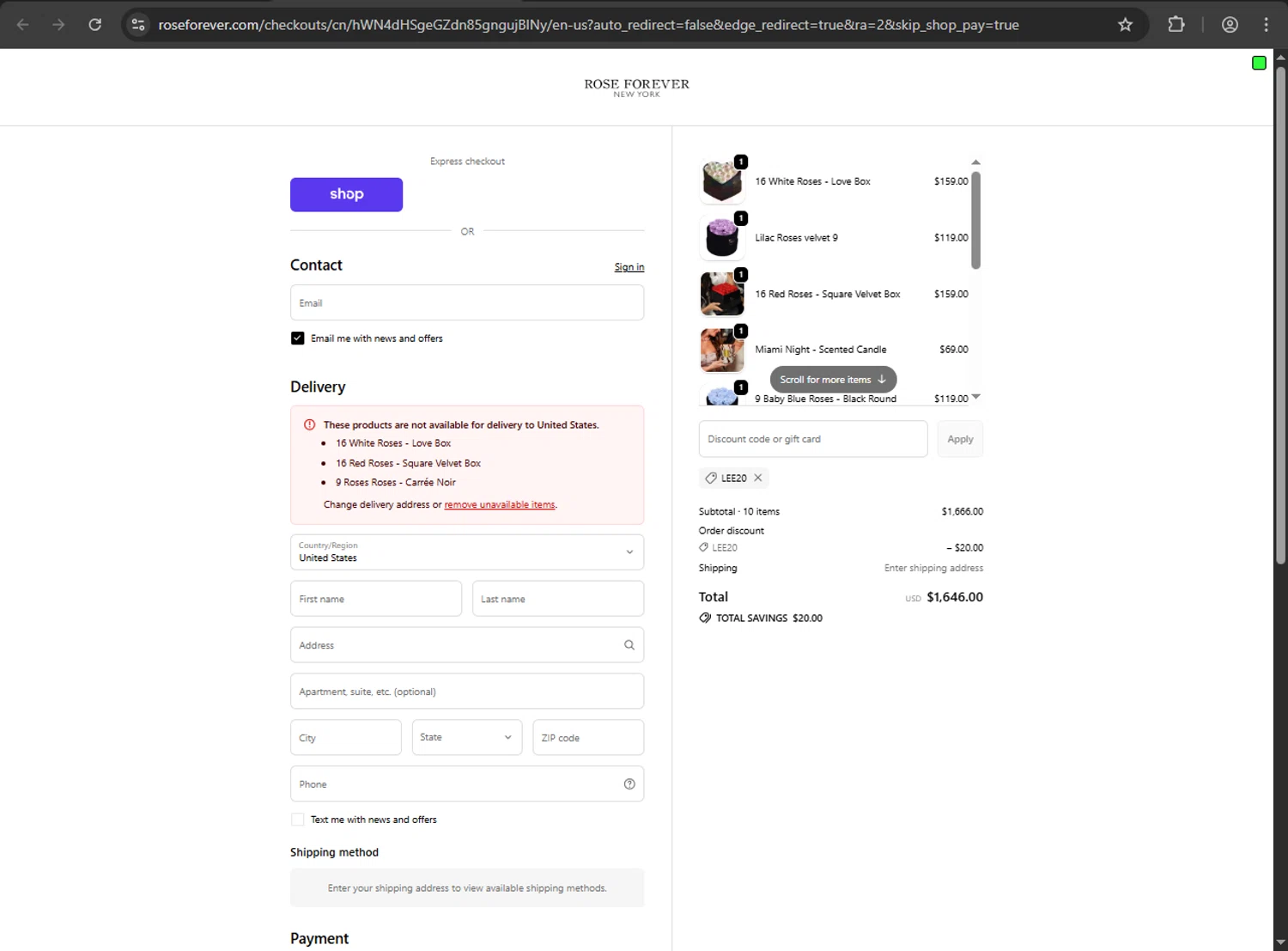This screenshot has width=1288, height=951.
Task: Remove the LEE20 discount code with X
Action: 758,478
